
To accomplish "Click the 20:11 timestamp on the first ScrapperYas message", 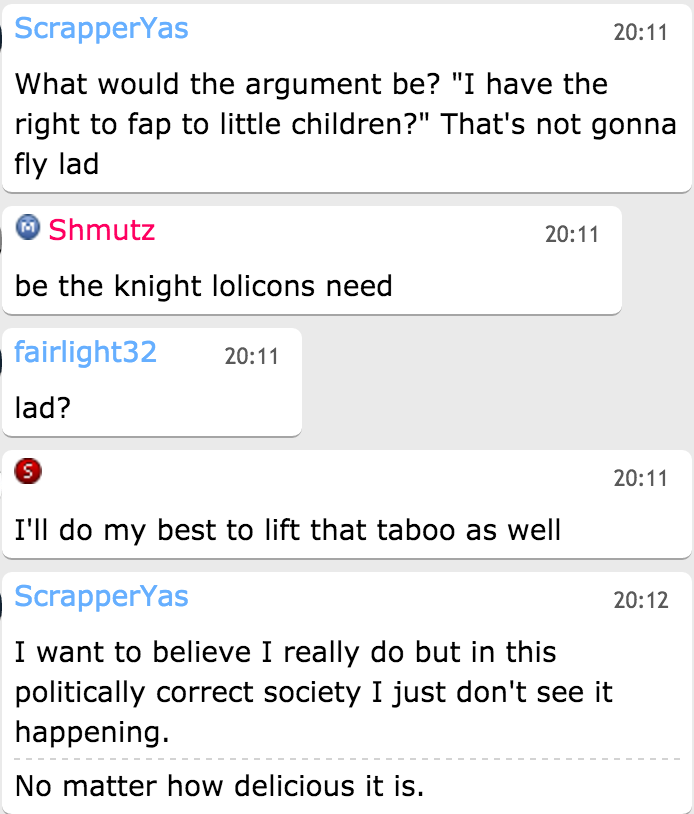I will [x=639, y=32].
